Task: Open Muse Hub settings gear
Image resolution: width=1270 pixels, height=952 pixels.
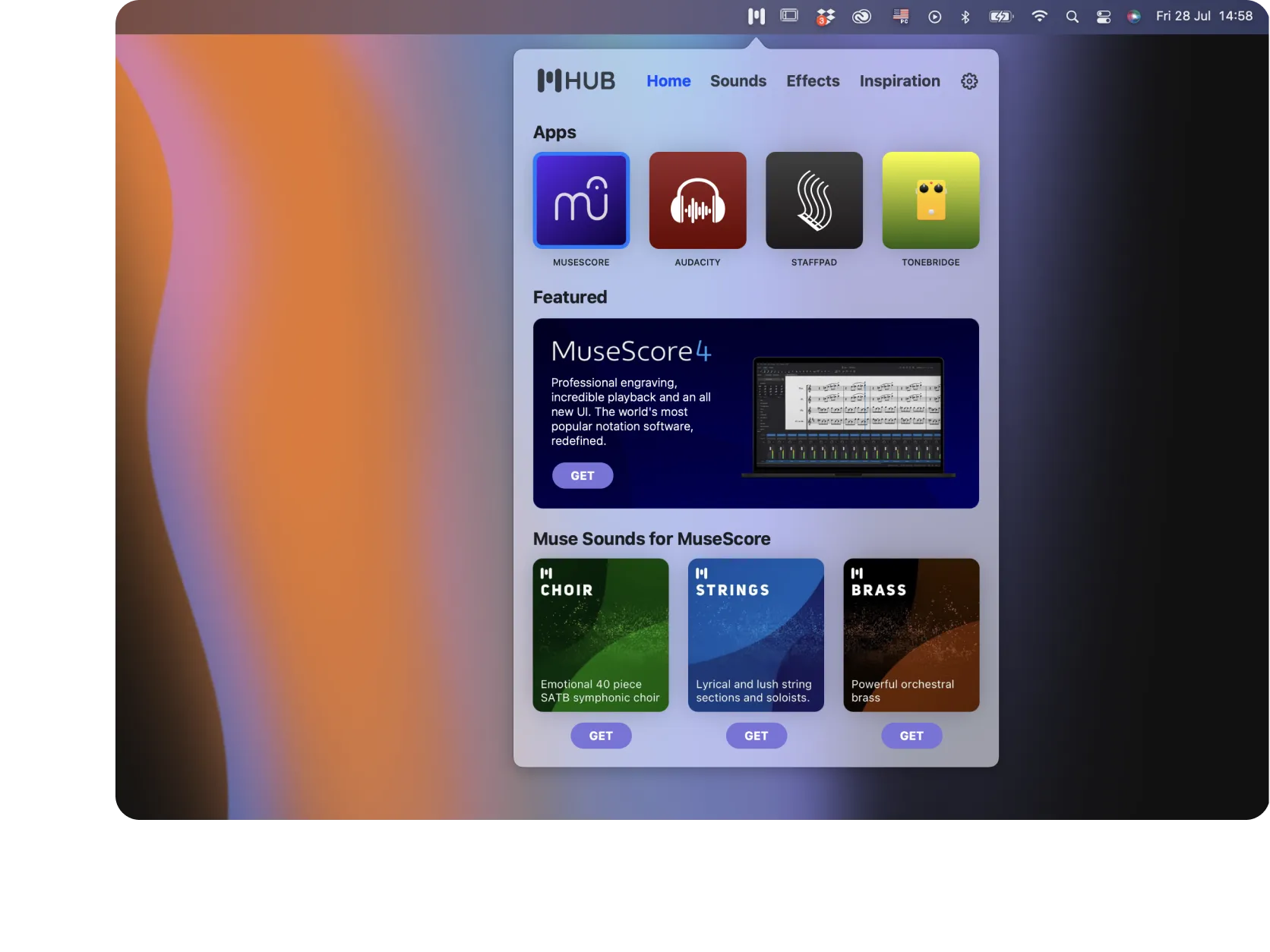Action: pyautogui.click(x=969, y=81)
